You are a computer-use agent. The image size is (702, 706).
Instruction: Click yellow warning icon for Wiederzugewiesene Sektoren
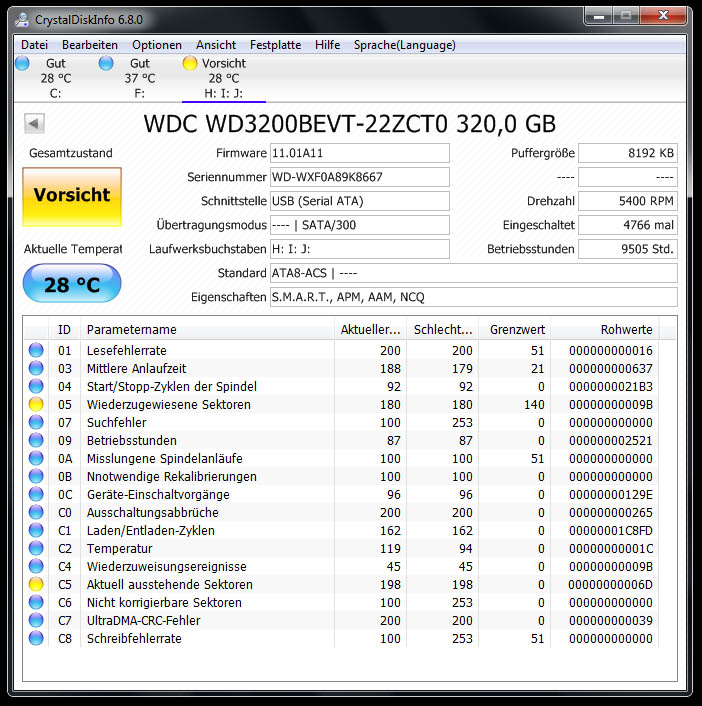coord(36,404)
